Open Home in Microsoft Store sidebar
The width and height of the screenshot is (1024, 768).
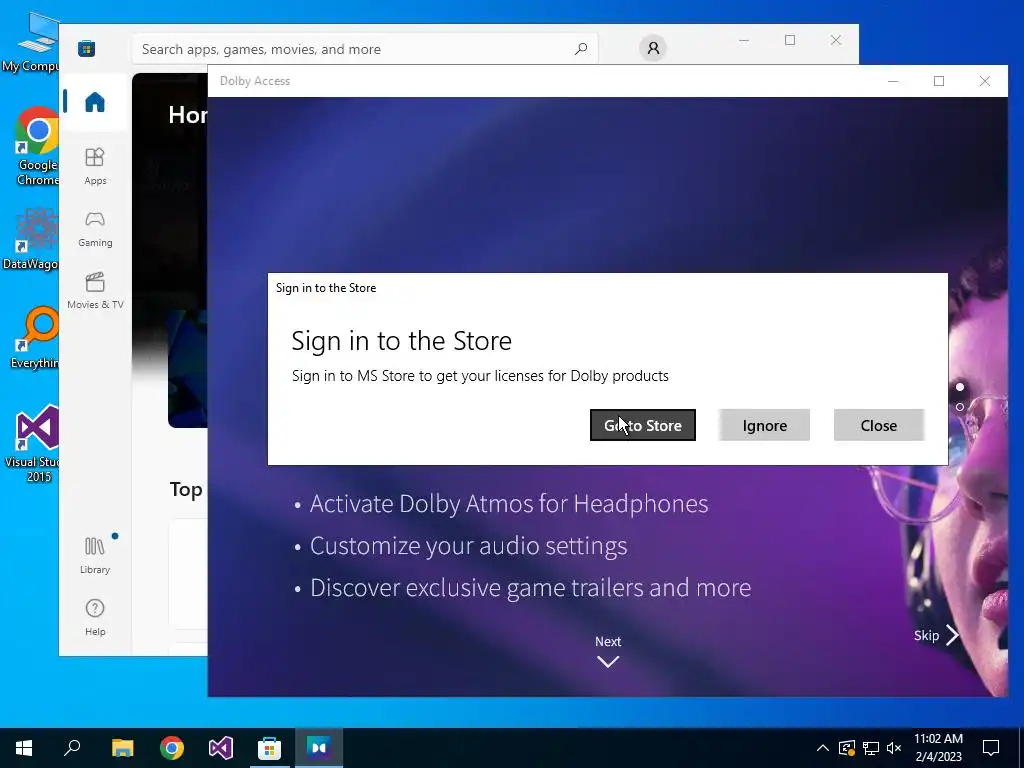click(x=95, y=103)
